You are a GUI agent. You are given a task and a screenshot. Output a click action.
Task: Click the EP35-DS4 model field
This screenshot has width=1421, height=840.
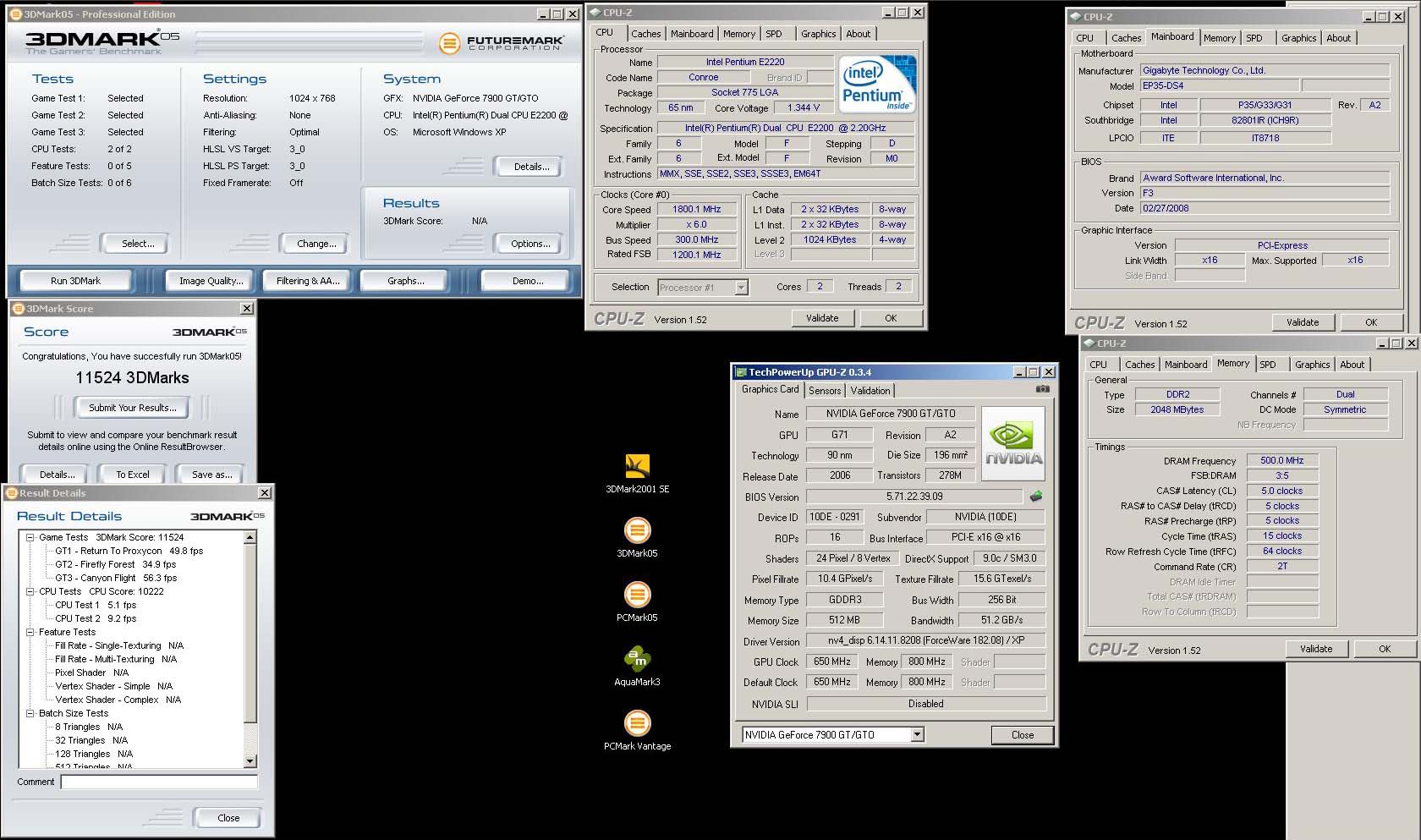[x=1220, y=85]
